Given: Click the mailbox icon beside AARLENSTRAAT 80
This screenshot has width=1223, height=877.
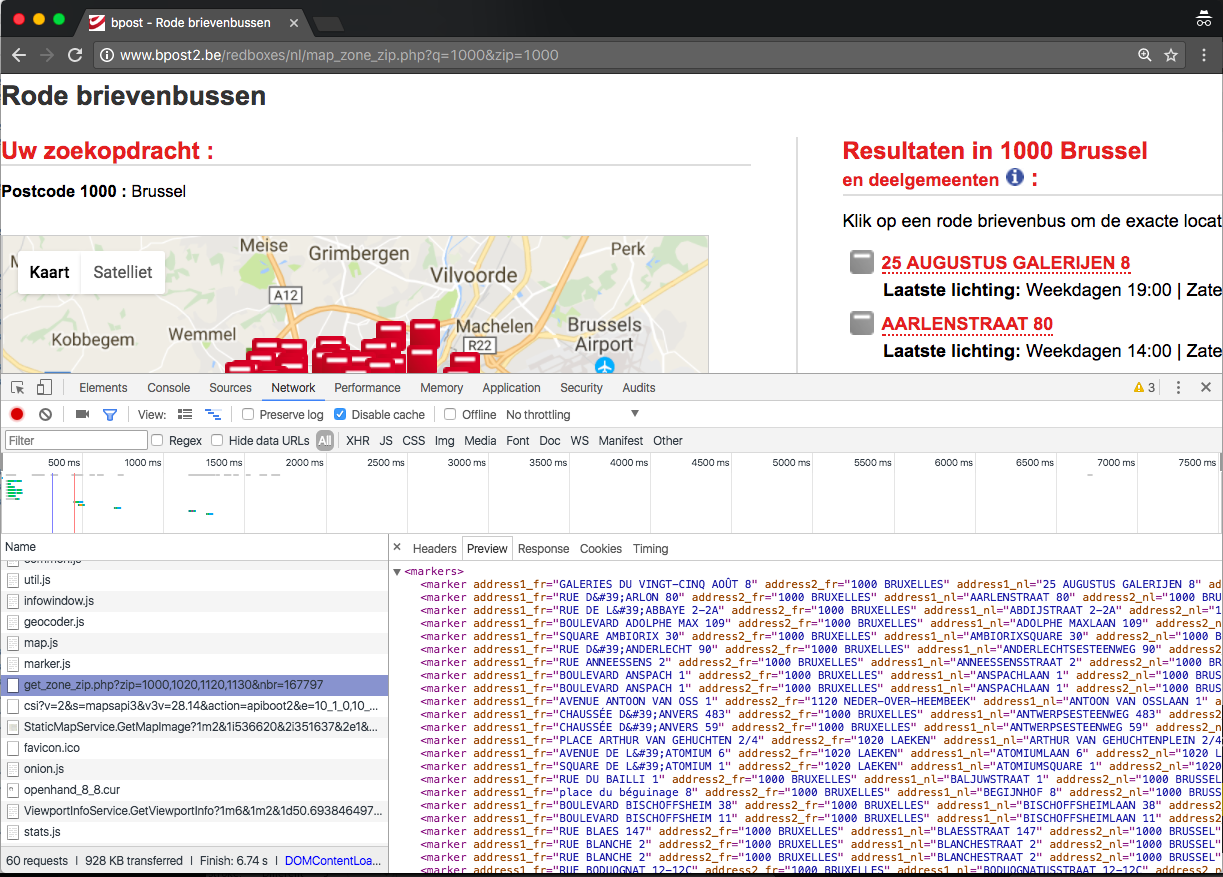Looking at the screenshot, I should click(x=862, y=323).
